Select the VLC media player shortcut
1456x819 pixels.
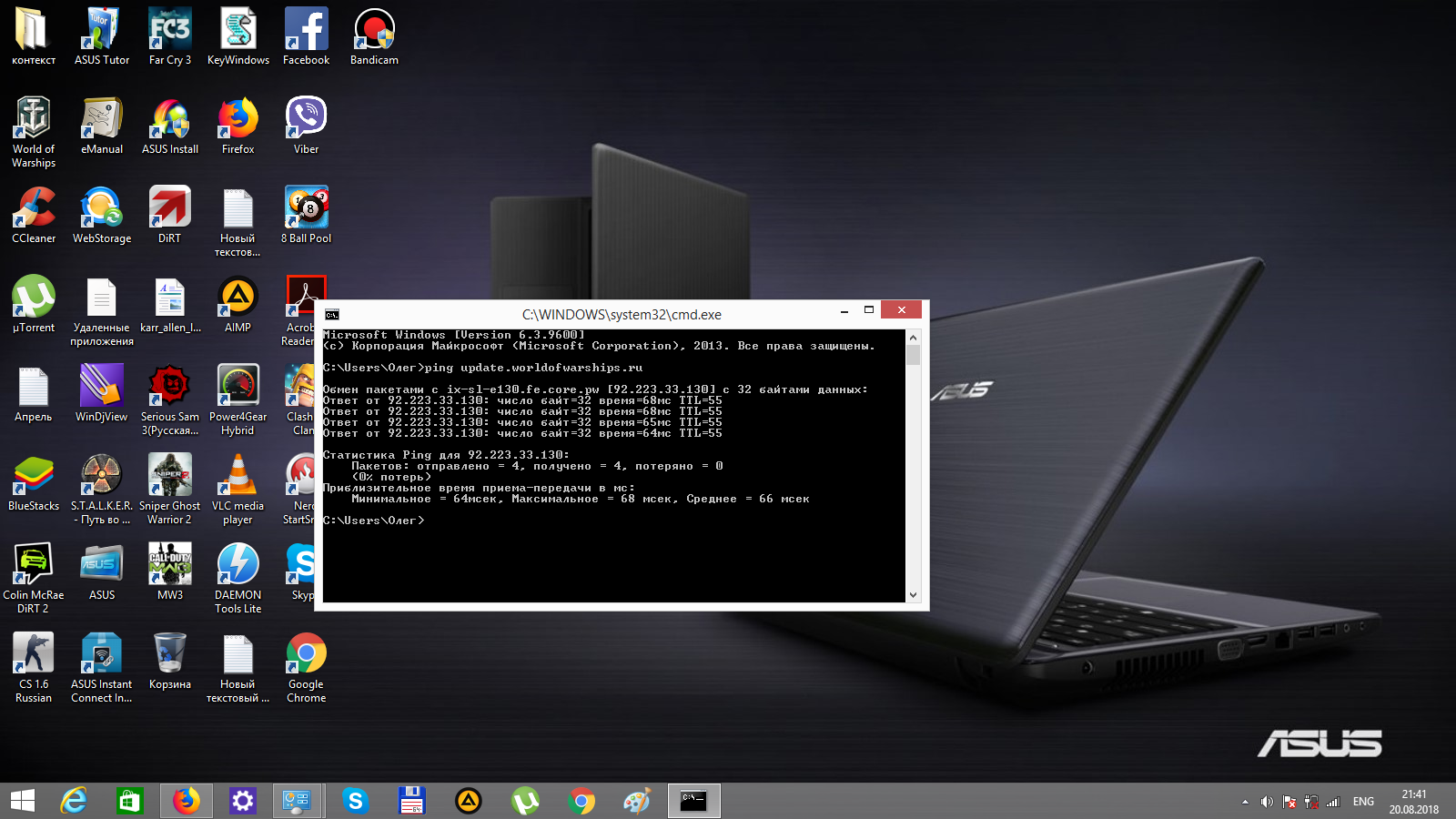[x=238, y=489]
